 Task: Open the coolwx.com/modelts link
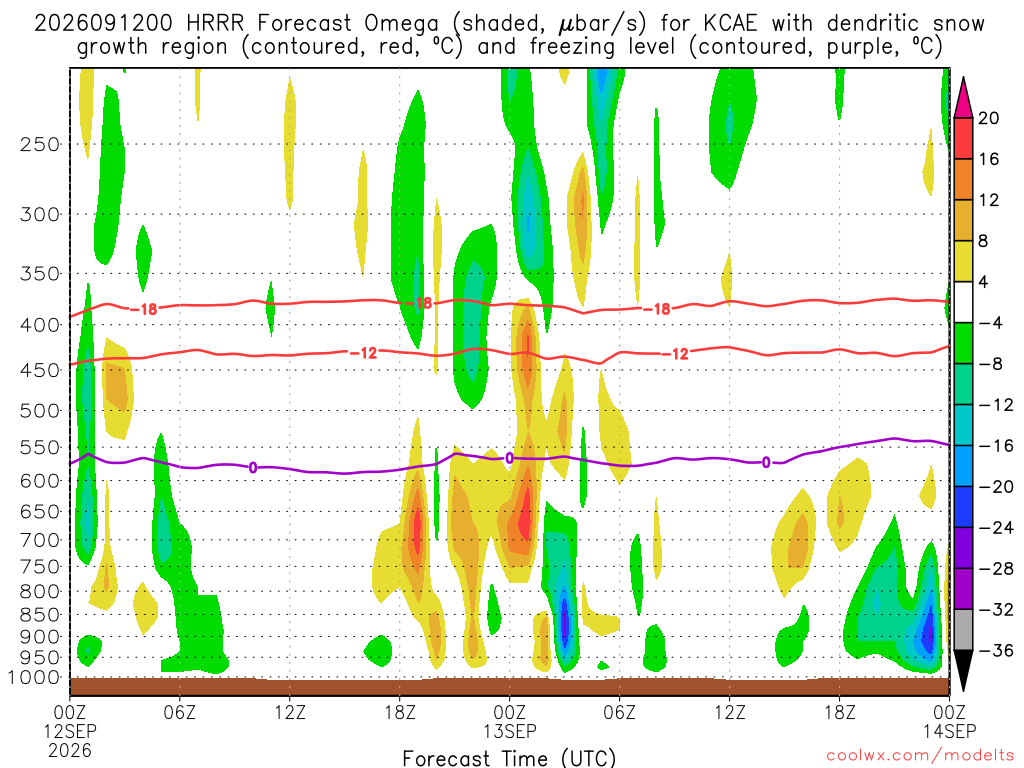920,756
